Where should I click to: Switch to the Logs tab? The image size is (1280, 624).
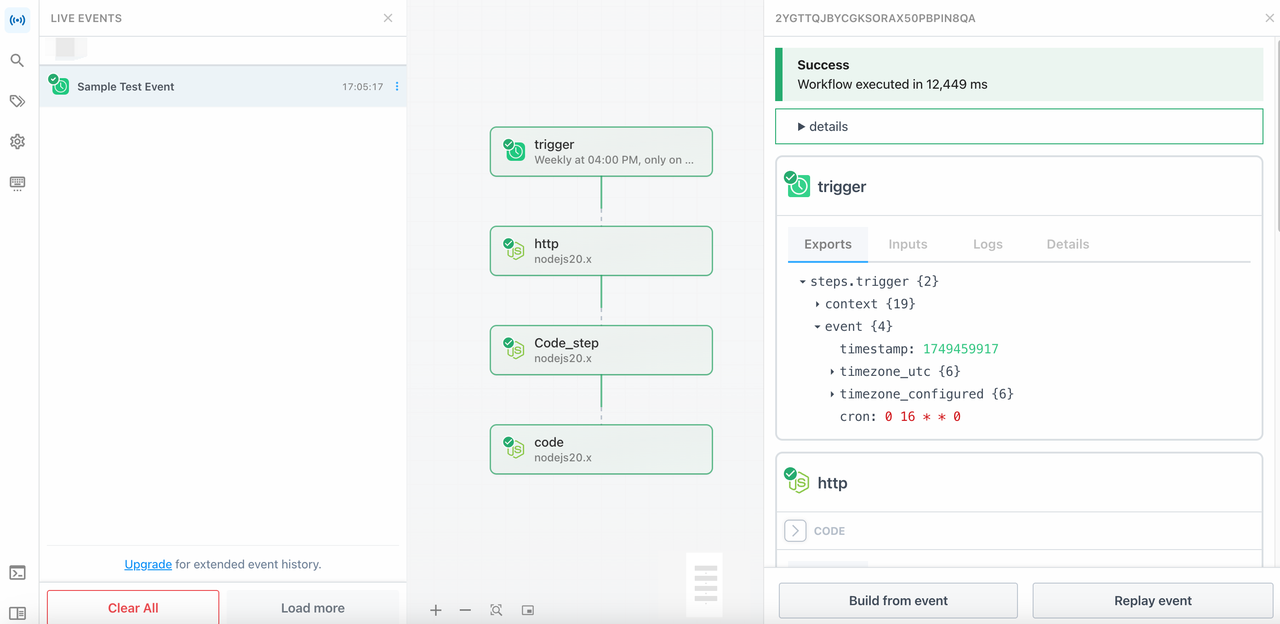click(x=987, y=244)
